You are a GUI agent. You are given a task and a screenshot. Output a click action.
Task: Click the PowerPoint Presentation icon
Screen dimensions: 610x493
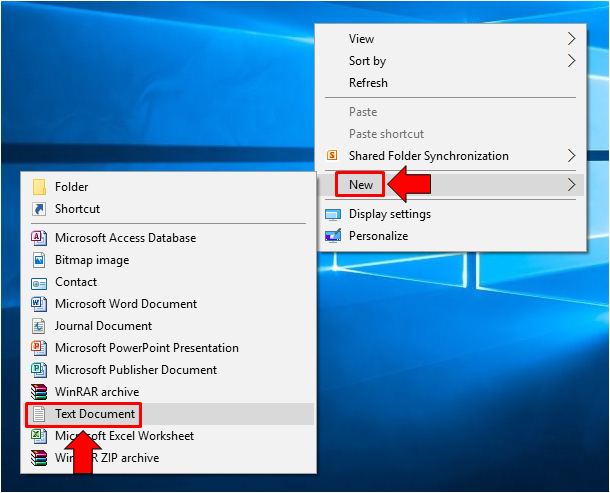point(39,348)
